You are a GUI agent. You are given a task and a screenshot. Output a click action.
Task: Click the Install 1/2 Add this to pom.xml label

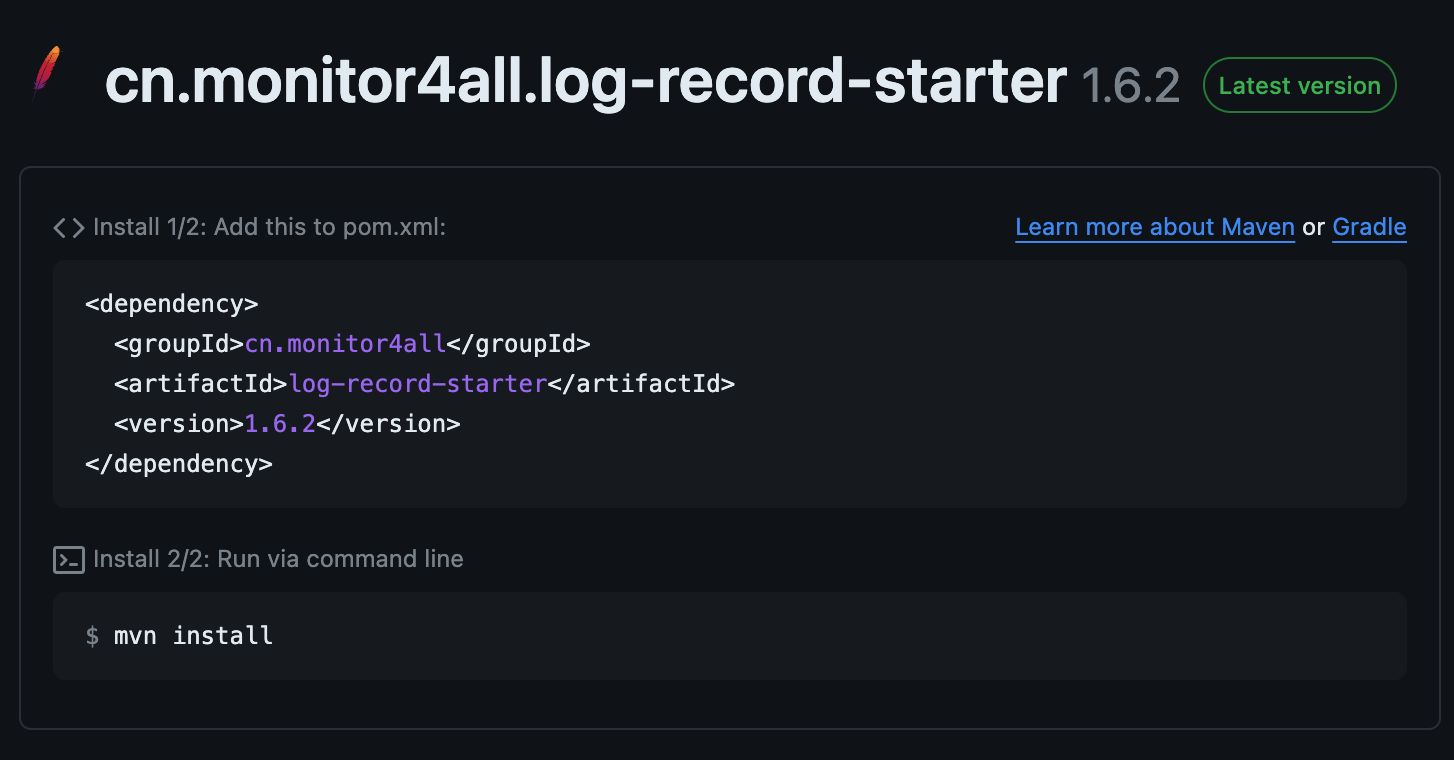tap(269, 228)
